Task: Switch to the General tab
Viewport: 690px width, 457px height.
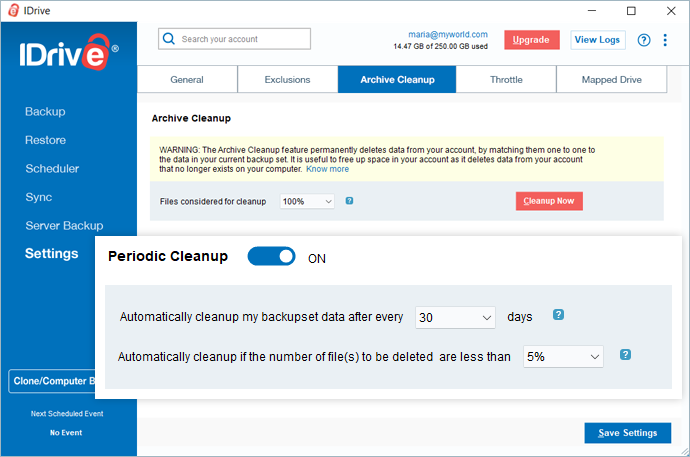Action: [x=187, y=80]
